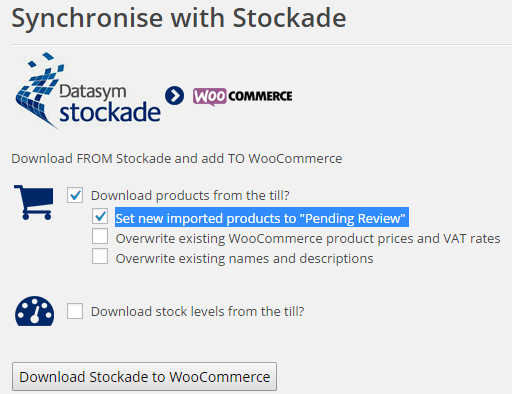Uncheck Download products from the till checkbox
The height and width of the screenshot is (394, 512).
click(75, 195)
